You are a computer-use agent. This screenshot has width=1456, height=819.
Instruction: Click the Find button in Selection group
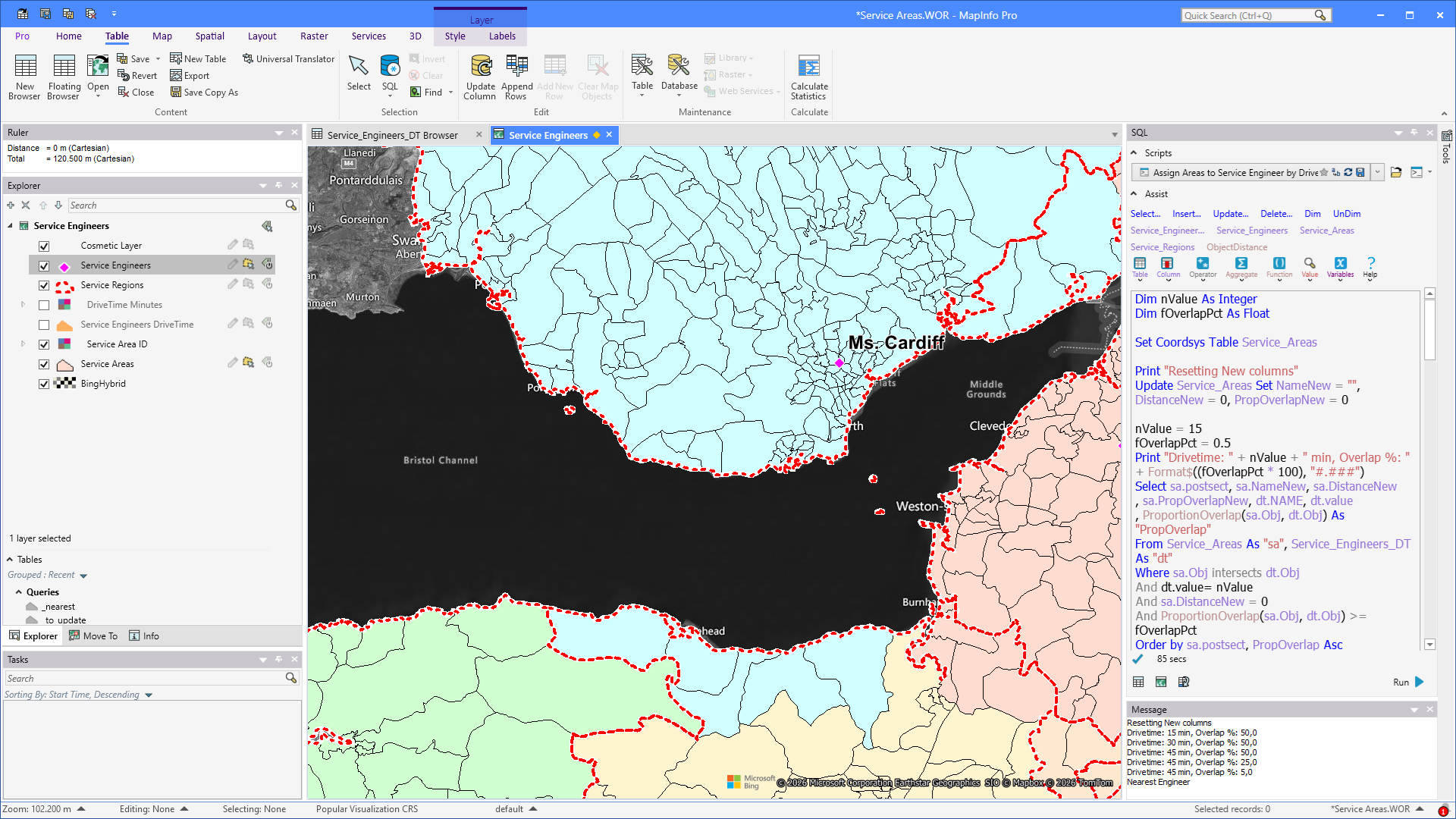pos(431,93)
